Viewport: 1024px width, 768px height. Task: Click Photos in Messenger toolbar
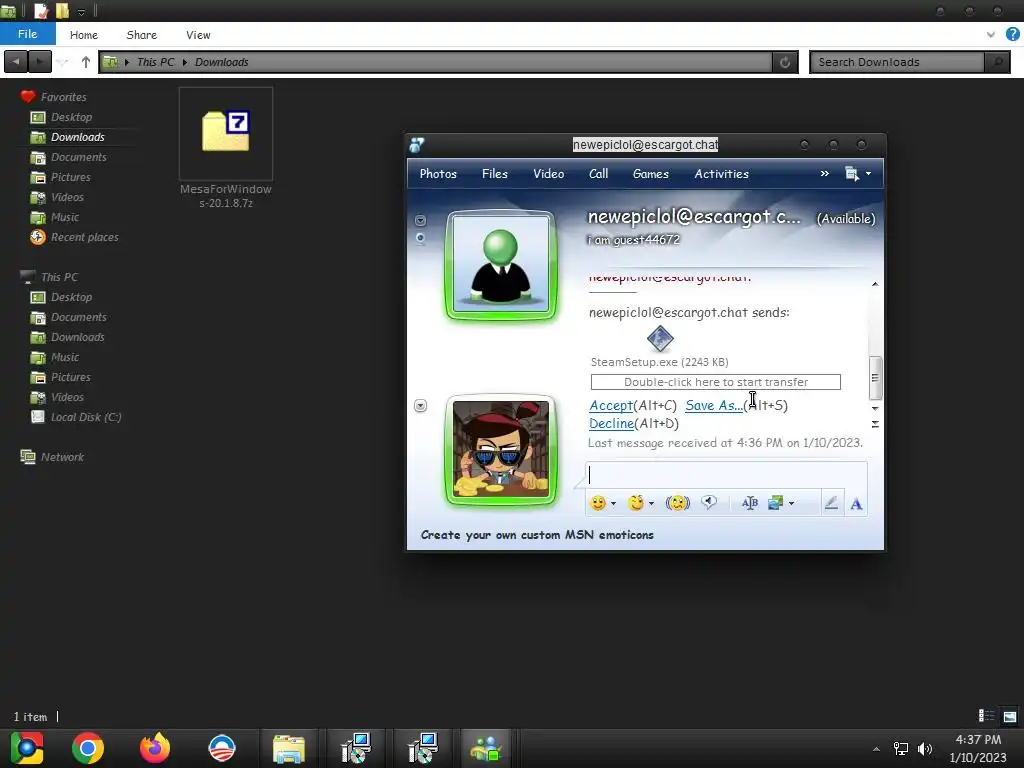(x=438, y=174)
